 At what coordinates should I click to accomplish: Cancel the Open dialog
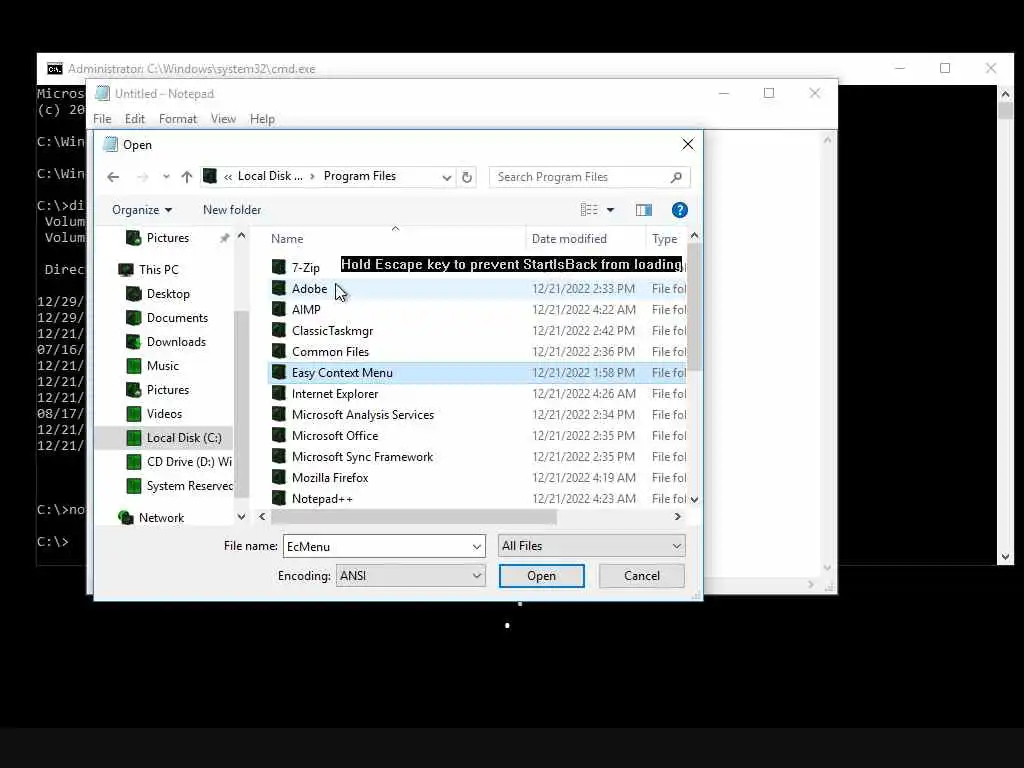[x=641, y=576]
